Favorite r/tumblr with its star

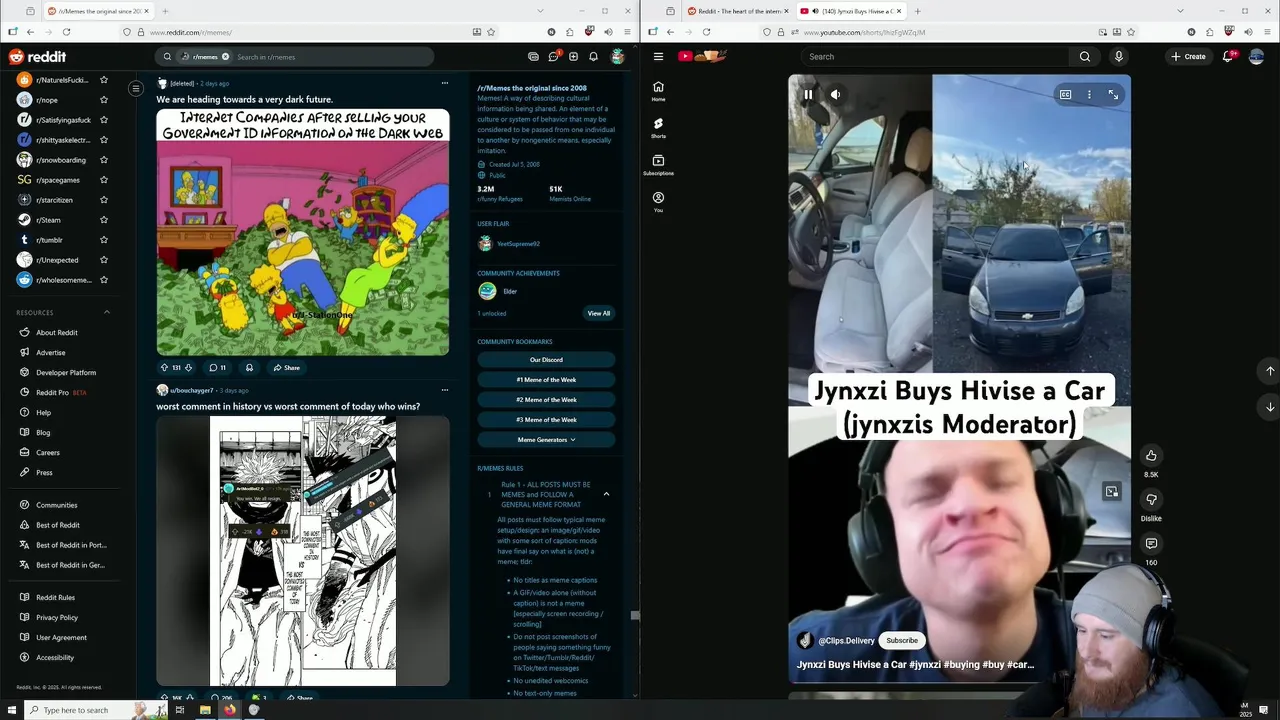point(103,240)
